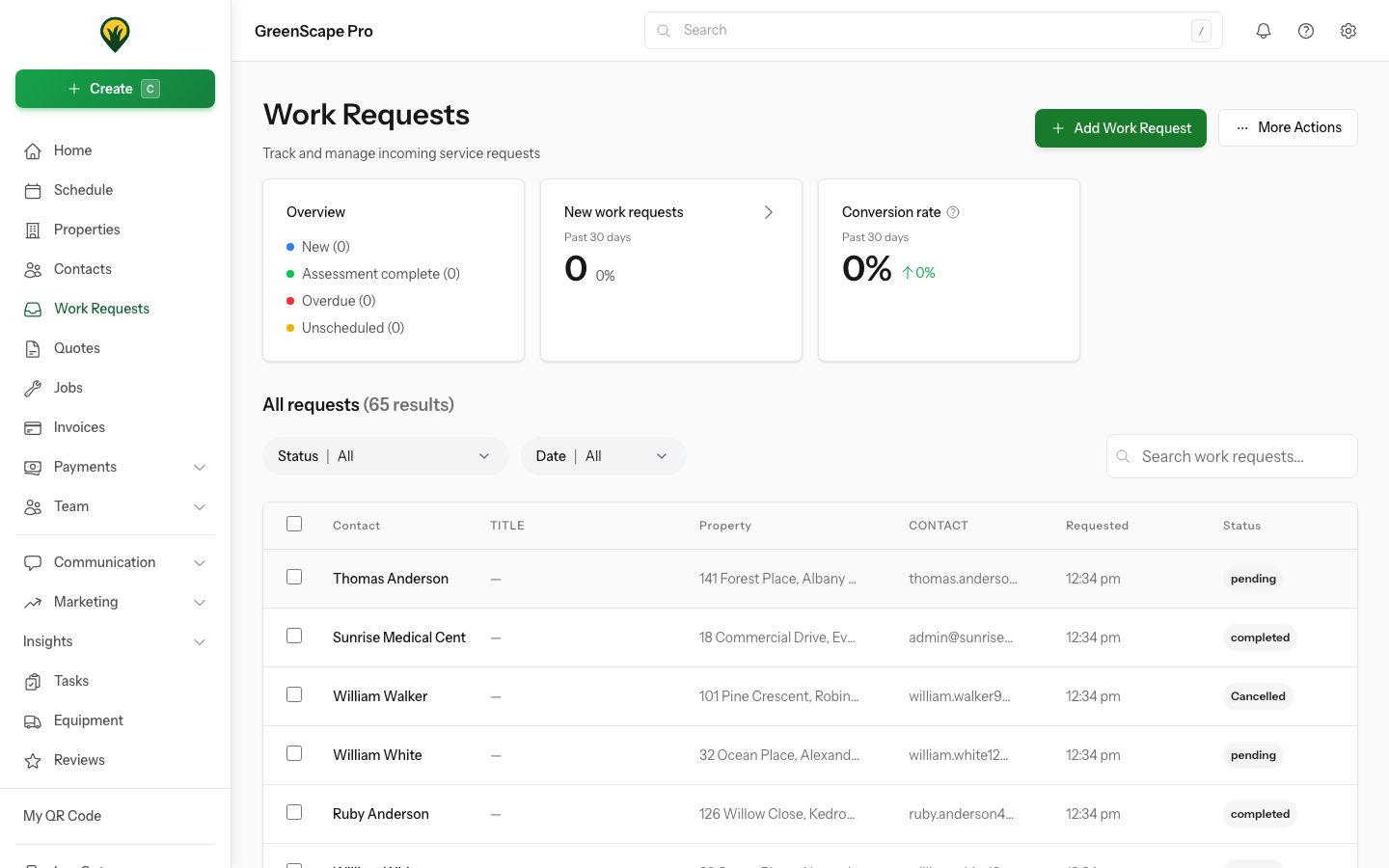Open the Status filter dropdown

(x=385, y=455)
